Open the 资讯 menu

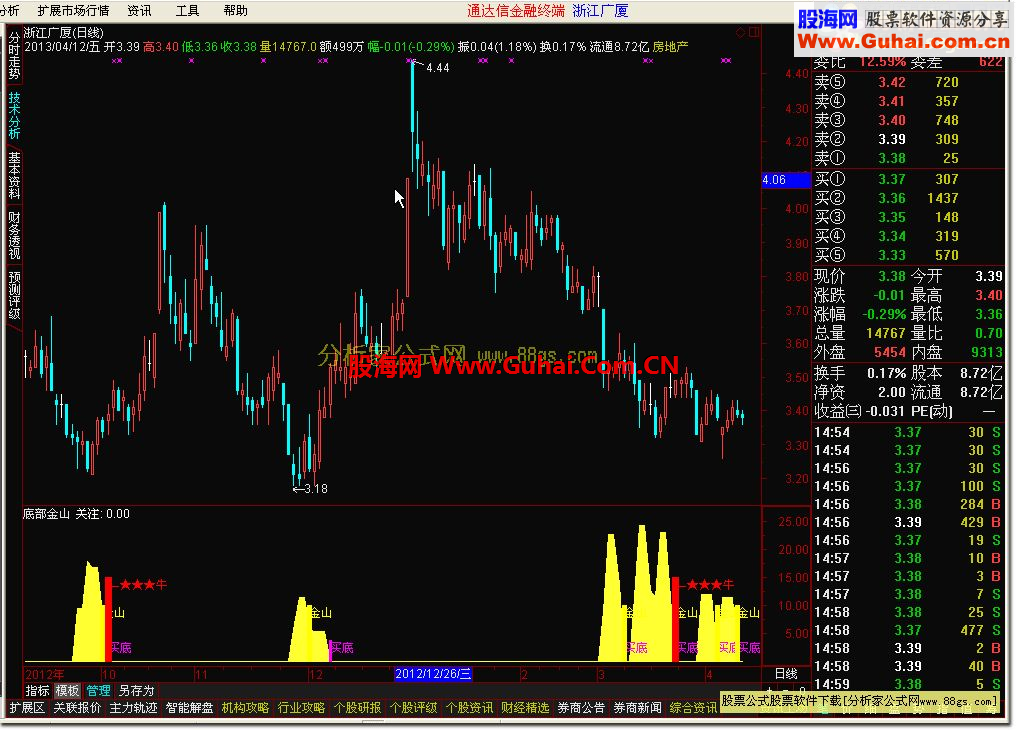tap(139, 10)
